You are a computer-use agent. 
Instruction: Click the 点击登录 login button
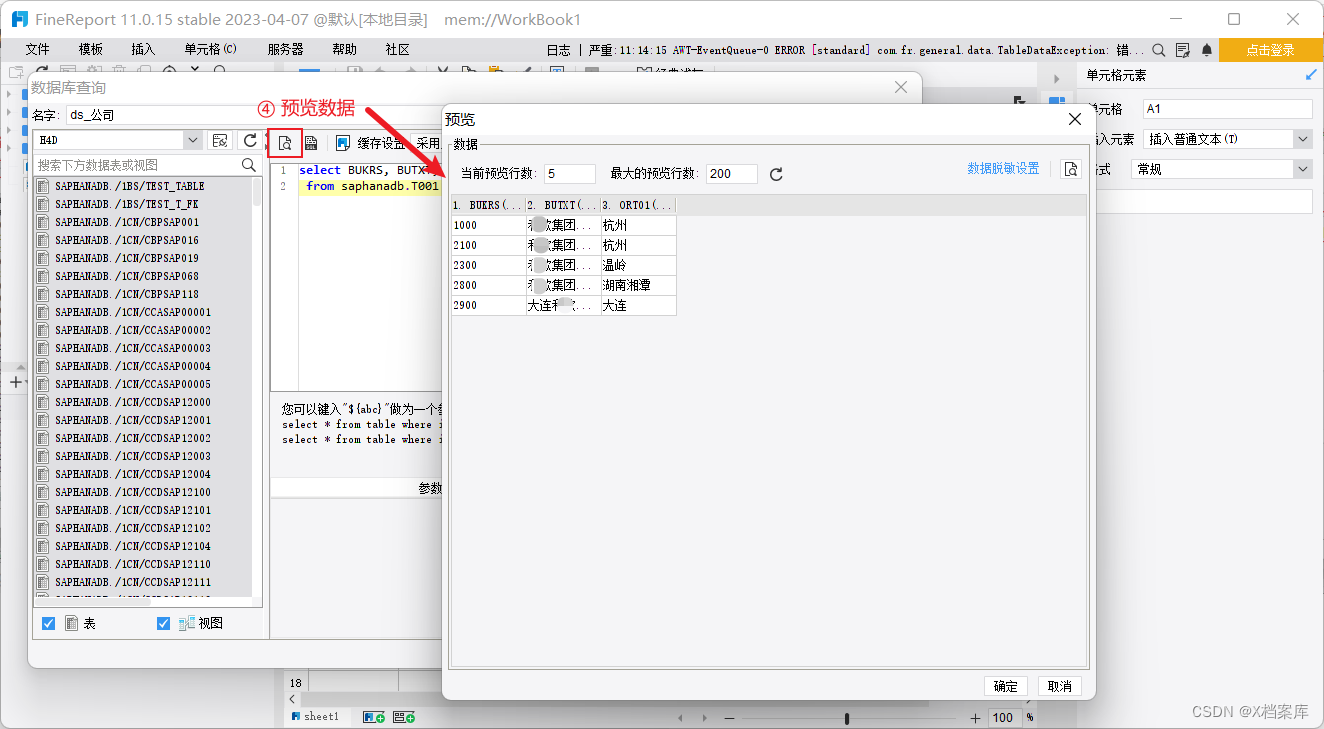(x=1271, y=50)
